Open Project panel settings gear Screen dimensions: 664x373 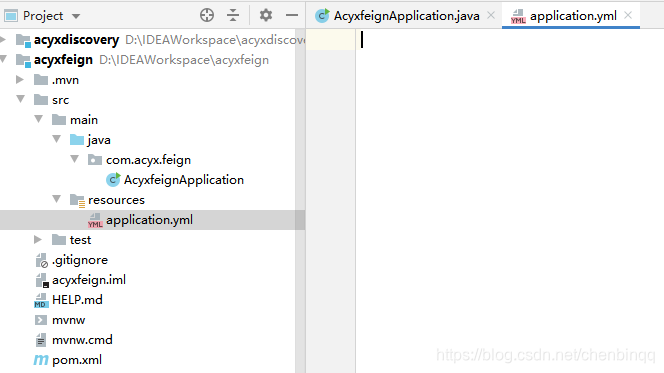click(266, 15)
